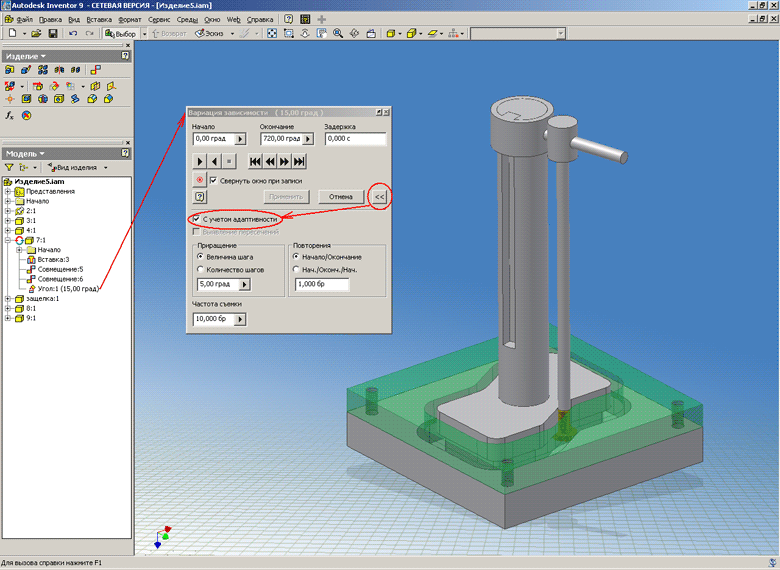Click the Open file icon
Screen dimensions: 780x570
point(36,33)
